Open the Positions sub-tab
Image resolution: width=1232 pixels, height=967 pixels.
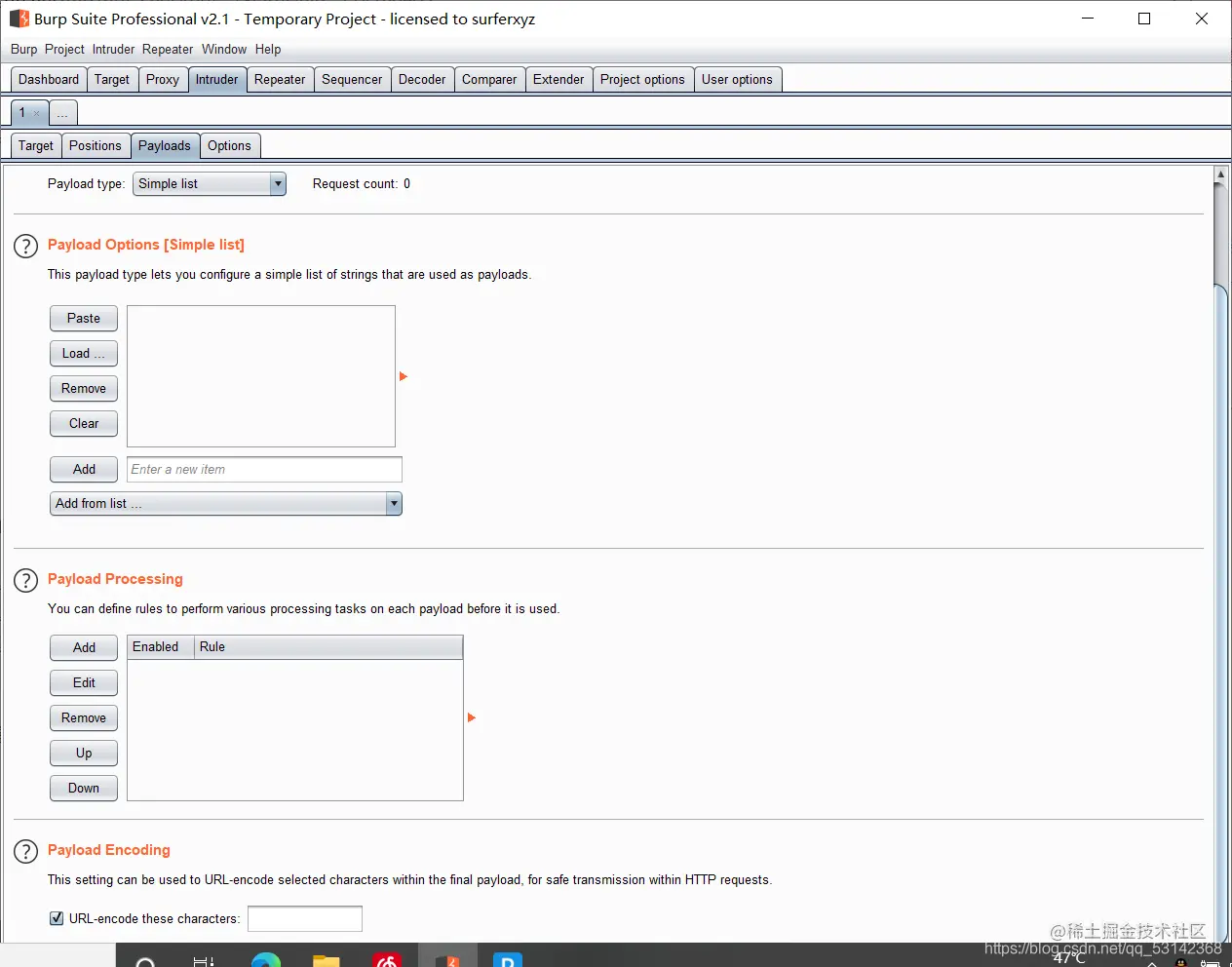(x=96, y=146)
